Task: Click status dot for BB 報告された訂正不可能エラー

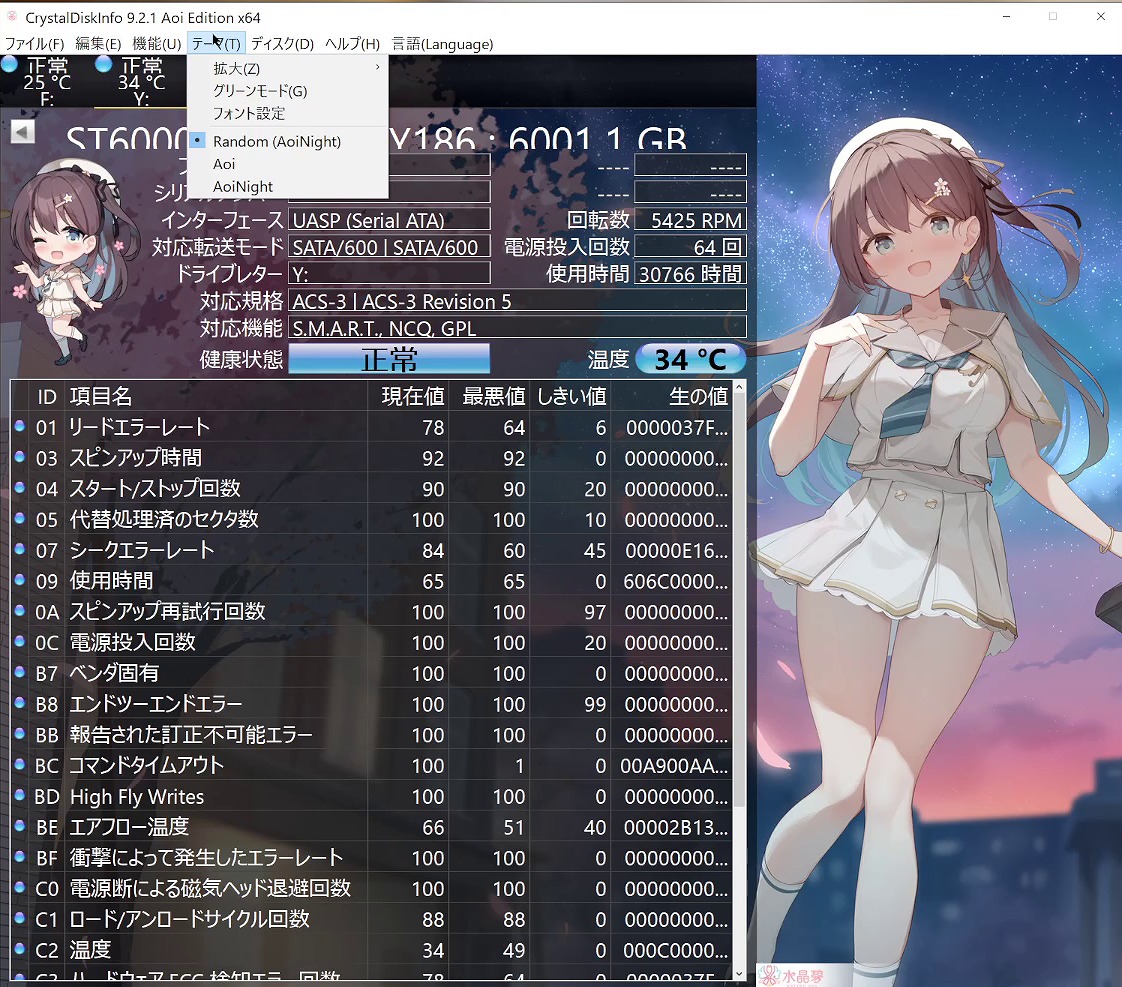Action: pyautogui.click(x=20, y=734)
